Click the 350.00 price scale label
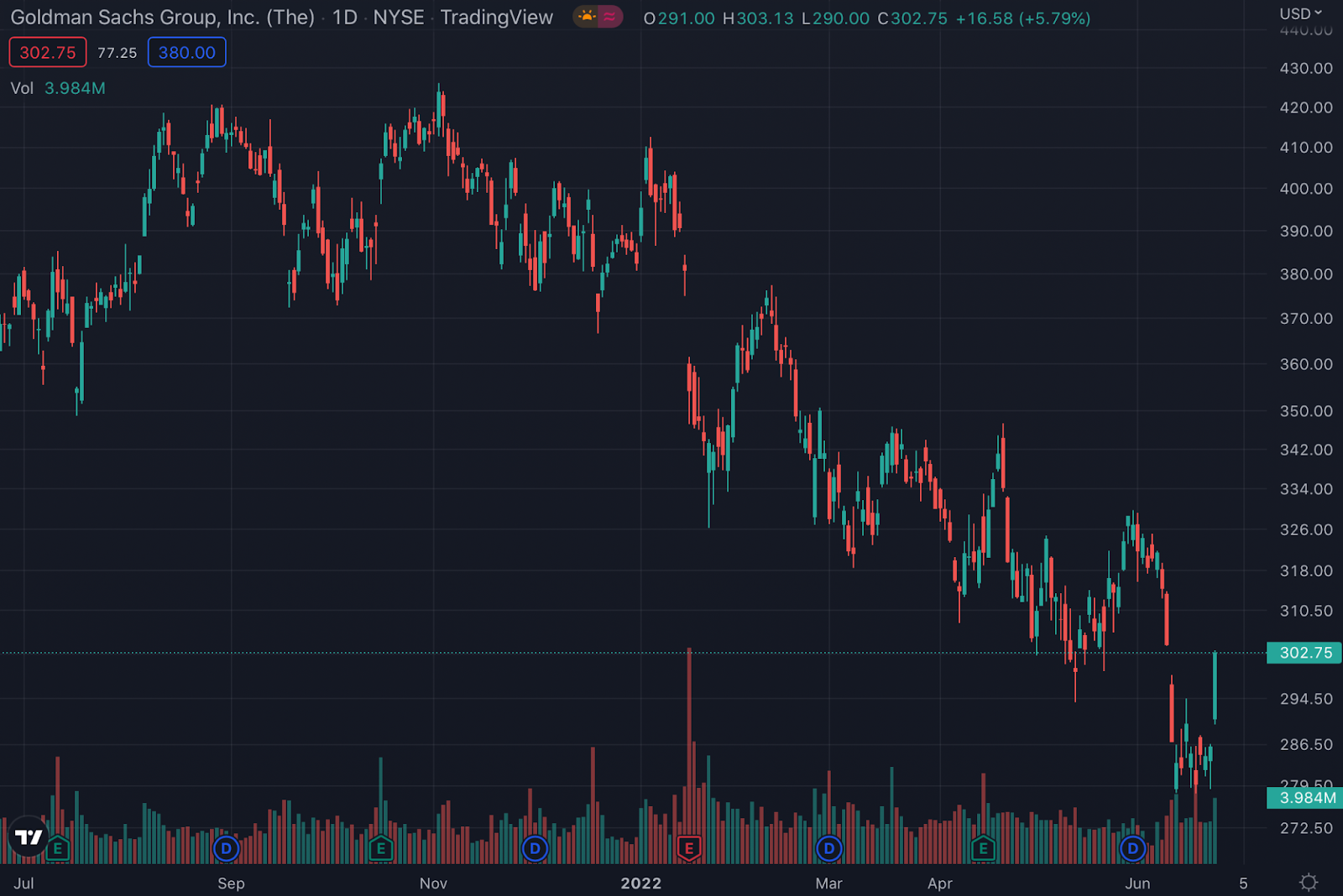Viewport: 1343px width, 896px height. (1306, 411)
